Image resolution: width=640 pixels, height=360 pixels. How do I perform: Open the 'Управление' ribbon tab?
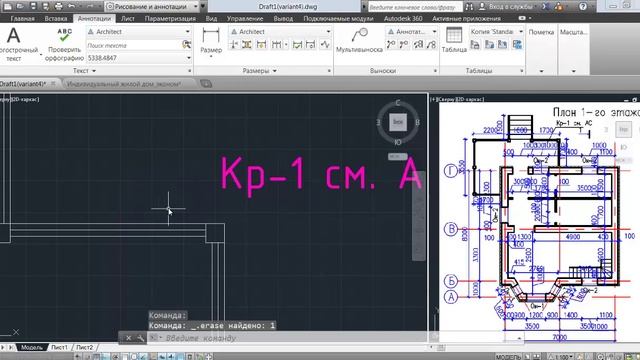pyautogui.click(x=245, y=18)
